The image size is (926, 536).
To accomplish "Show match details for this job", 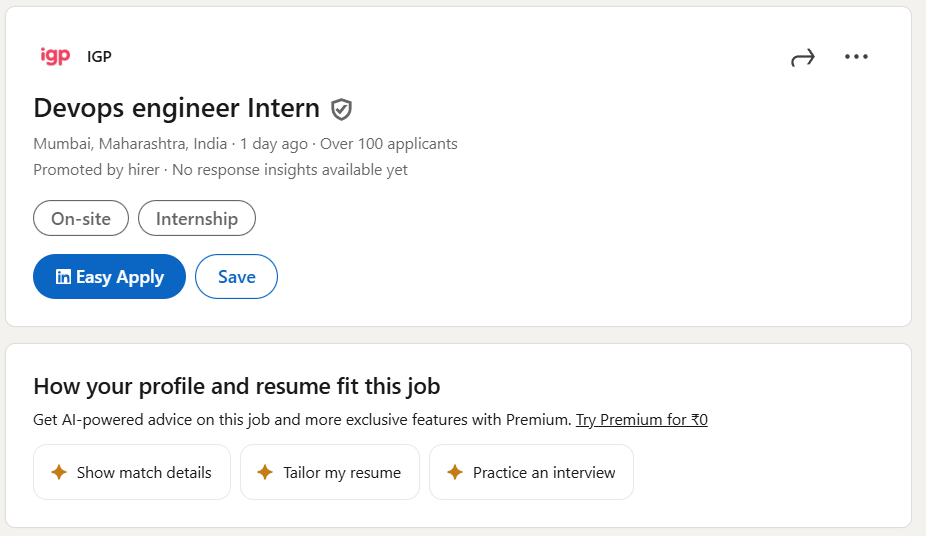I will click(x=132, y=472).
